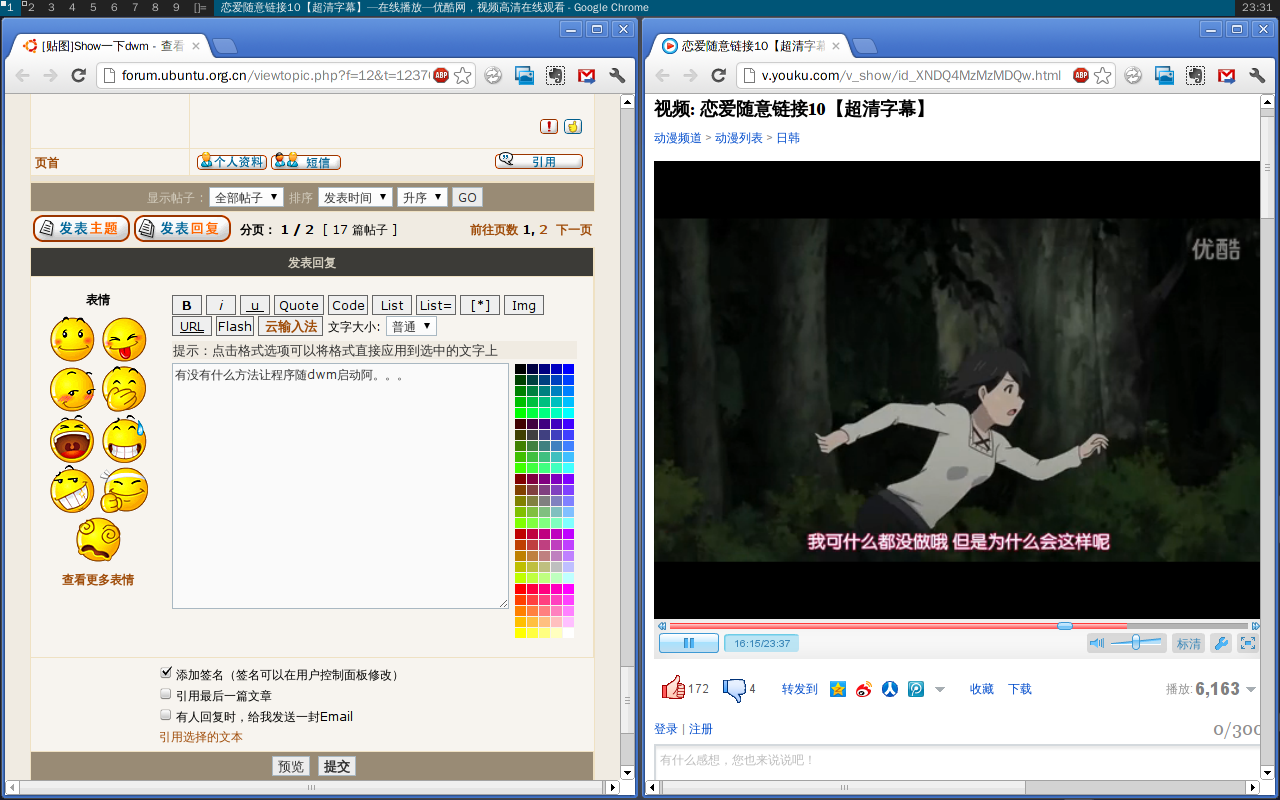Viewport: 1280px width, 800px height.
Task: Open Gmail extension in forum window toolbar
Action: [586, 75]
